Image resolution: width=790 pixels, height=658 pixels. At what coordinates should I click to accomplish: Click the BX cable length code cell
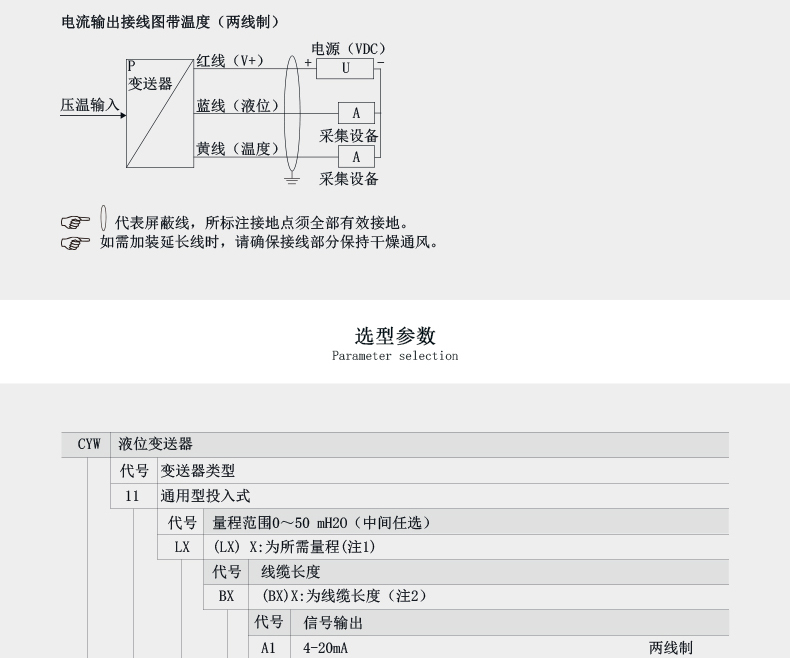226,596
